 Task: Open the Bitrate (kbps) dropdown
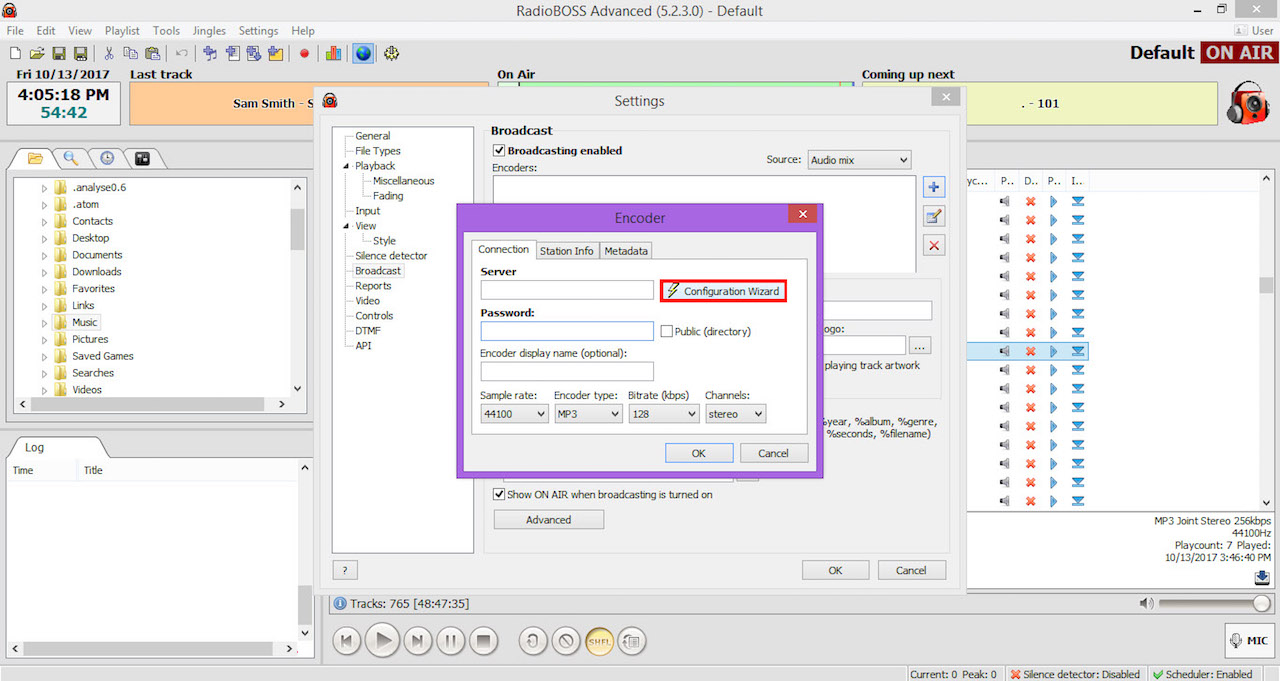pyautogui.click(x=663, y=413)
